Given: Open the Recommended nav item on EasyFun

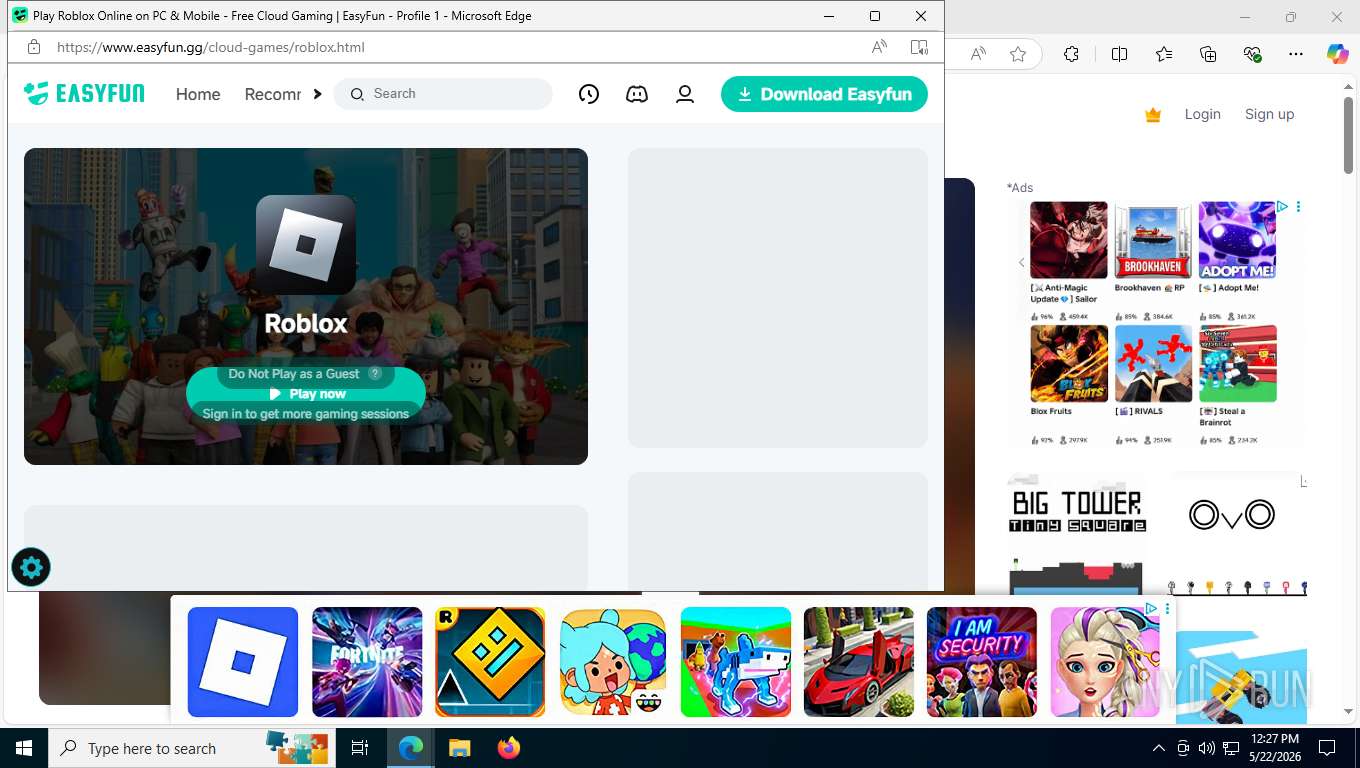Looking at the screenshot, I should tap(273, 94).
